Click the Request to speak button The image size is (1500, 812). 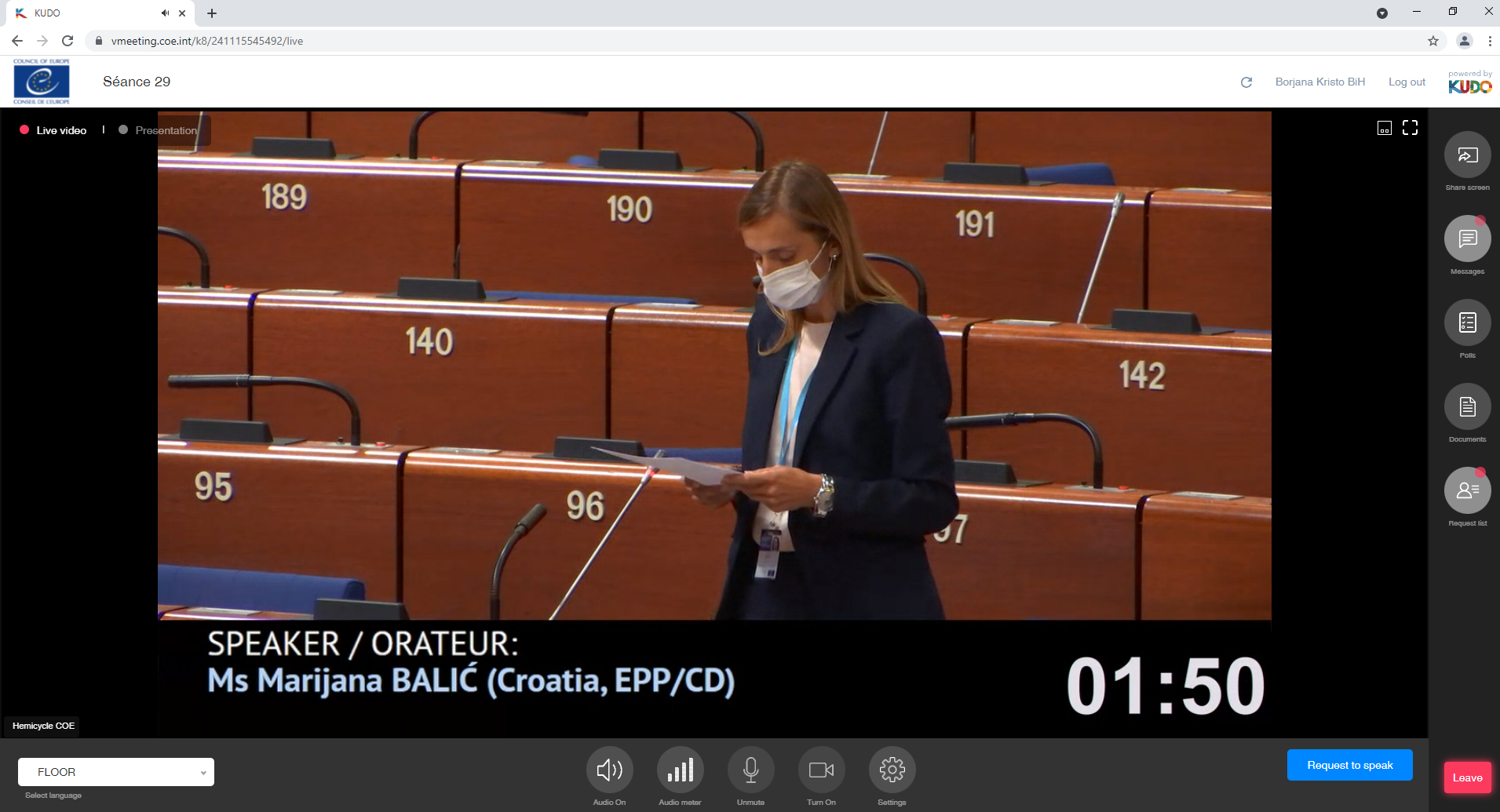point(1349,765)
